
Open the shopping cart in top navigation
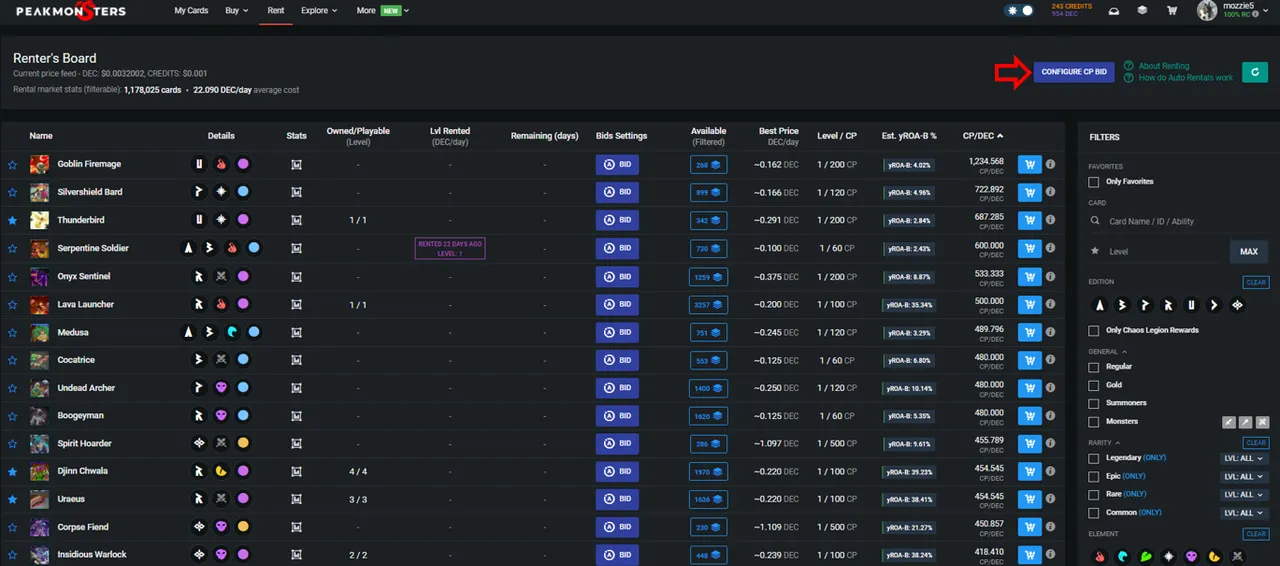(x=1172, y=11)
